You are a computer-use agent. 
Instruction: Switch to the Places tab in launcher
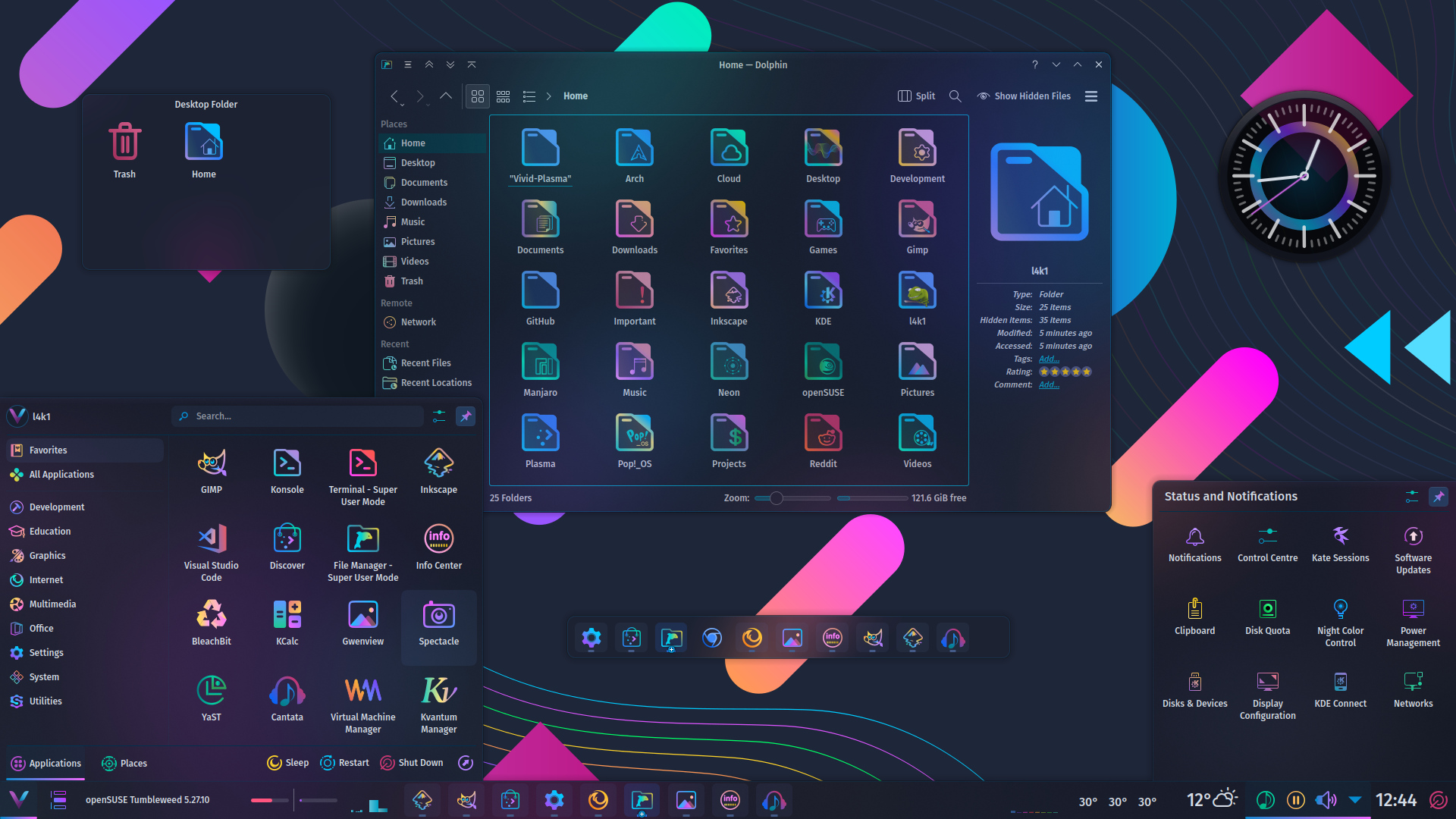click(124, 763)
